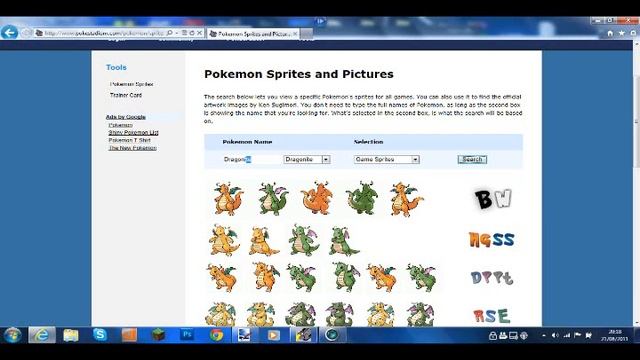Open Favorites star icon

point(621,33)
